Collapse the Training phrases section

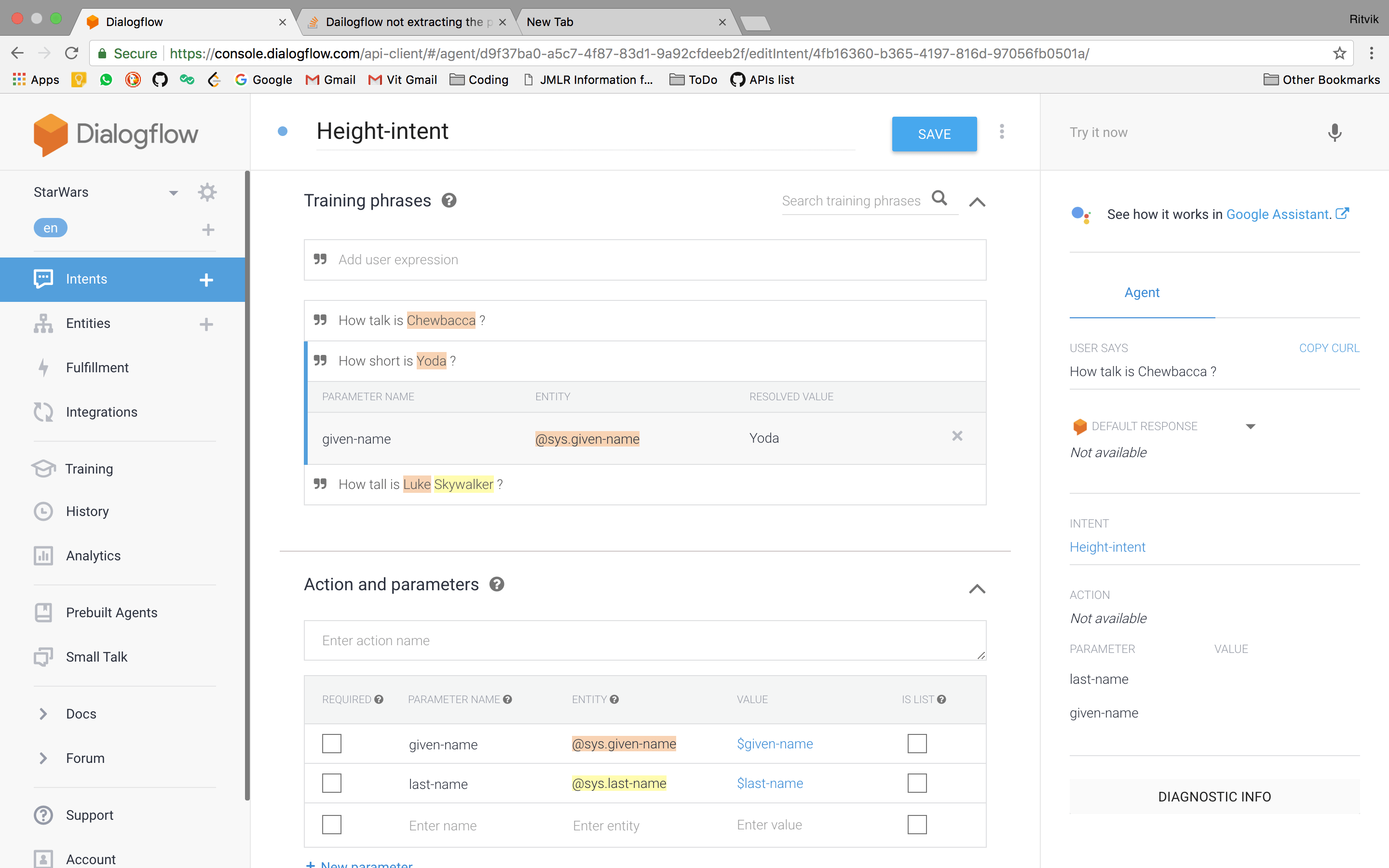(977, 202)
